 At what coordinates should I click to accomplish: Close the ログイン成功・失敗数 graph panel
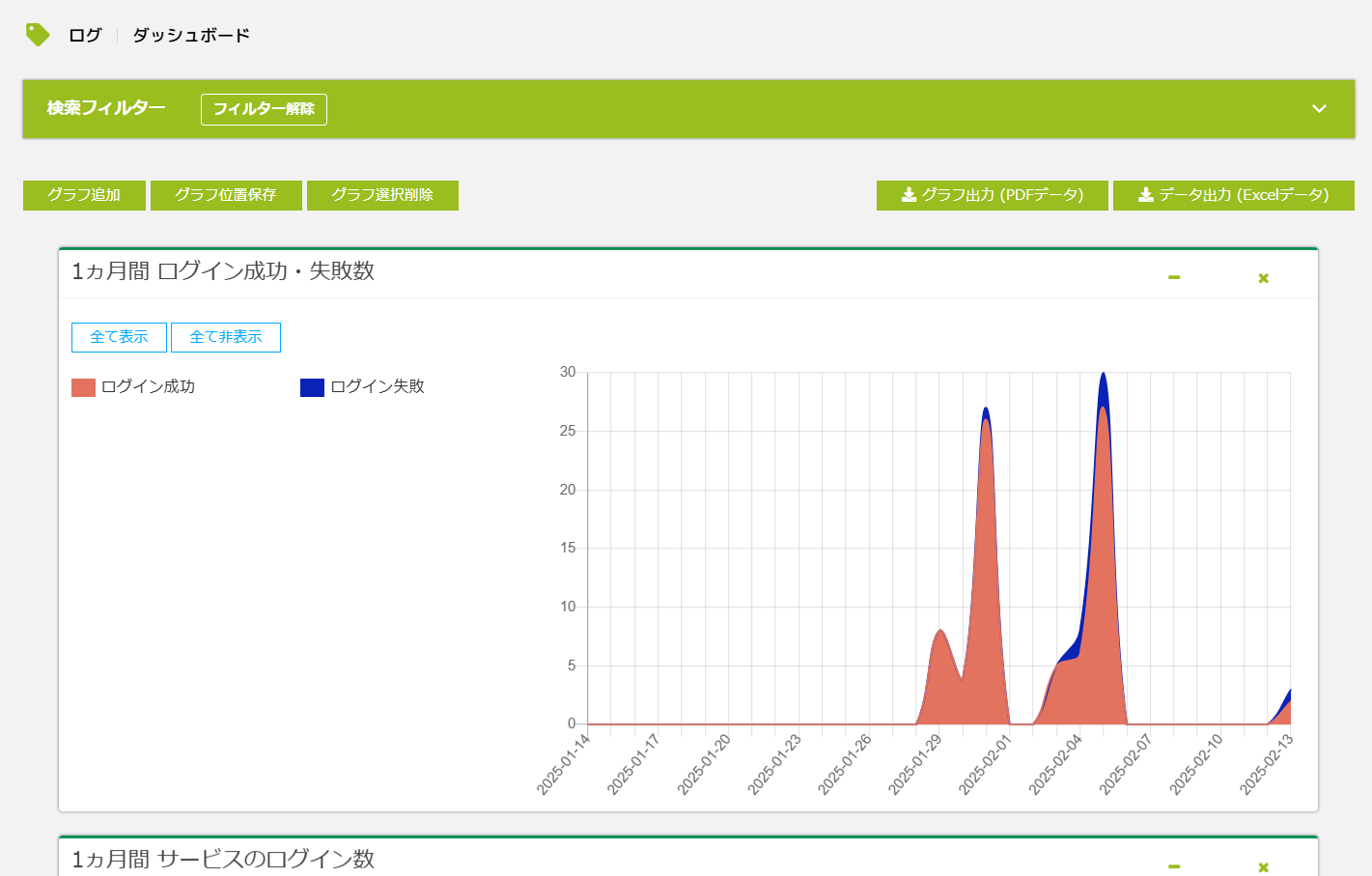coord(1263,278)
